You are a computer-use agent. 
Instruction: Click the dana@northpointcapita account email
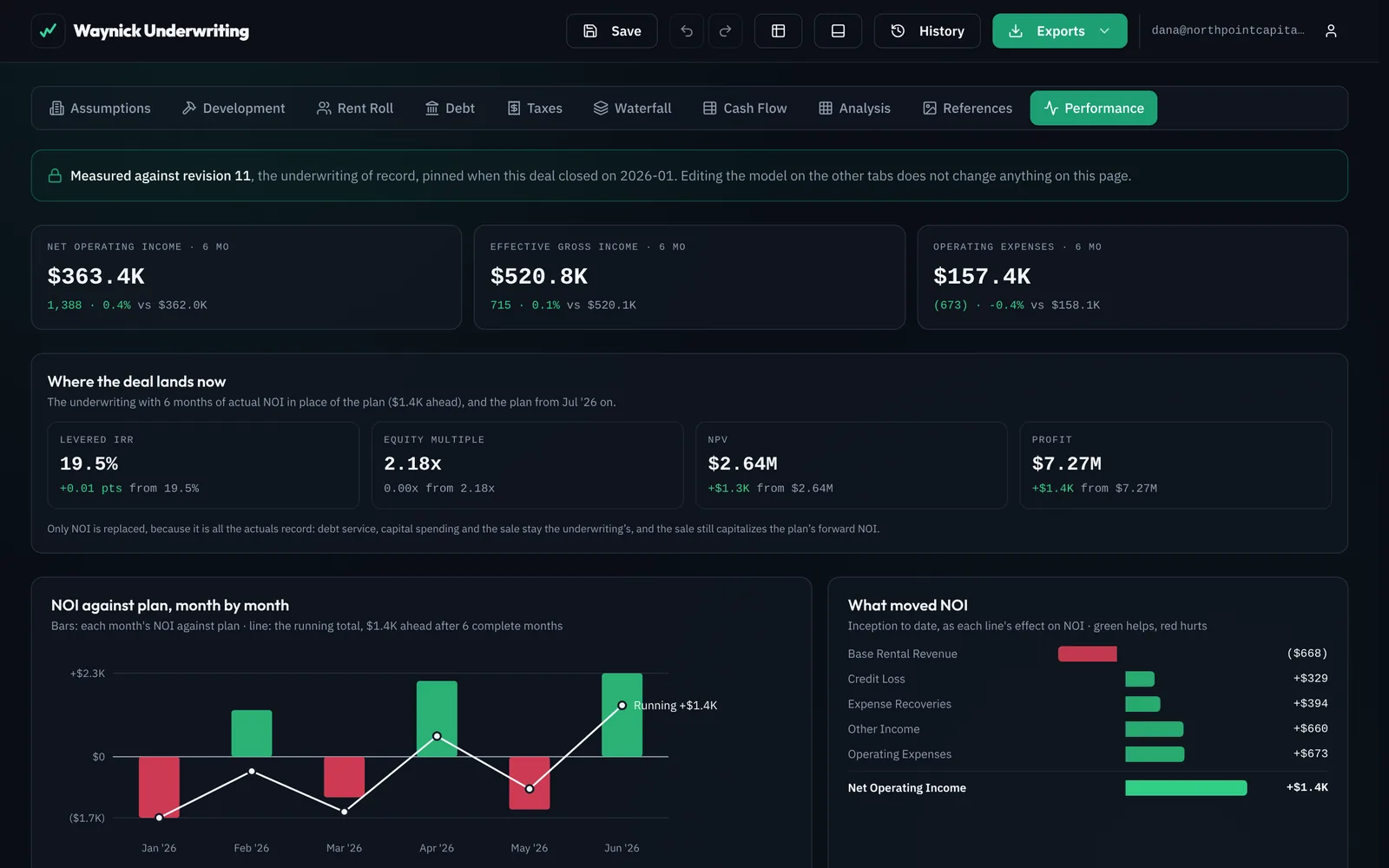pos(1228,30)
